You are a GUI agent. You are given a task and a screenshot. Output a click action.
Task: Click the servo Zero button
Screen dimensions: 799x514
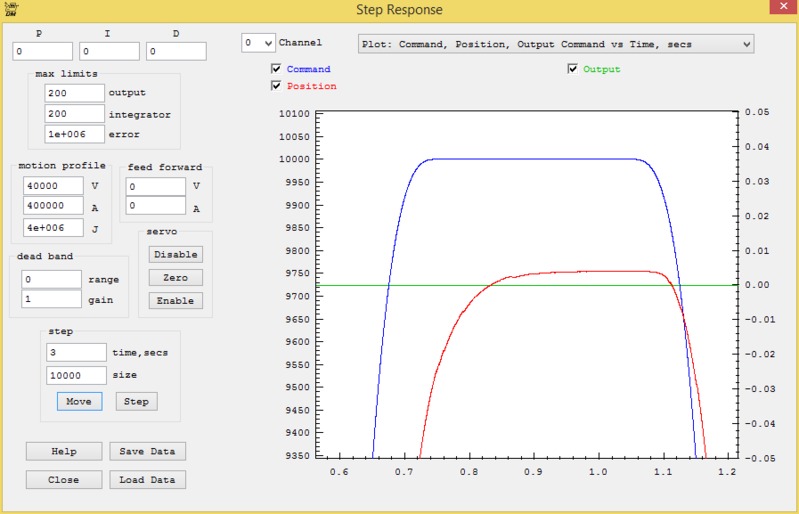point(175,277)
